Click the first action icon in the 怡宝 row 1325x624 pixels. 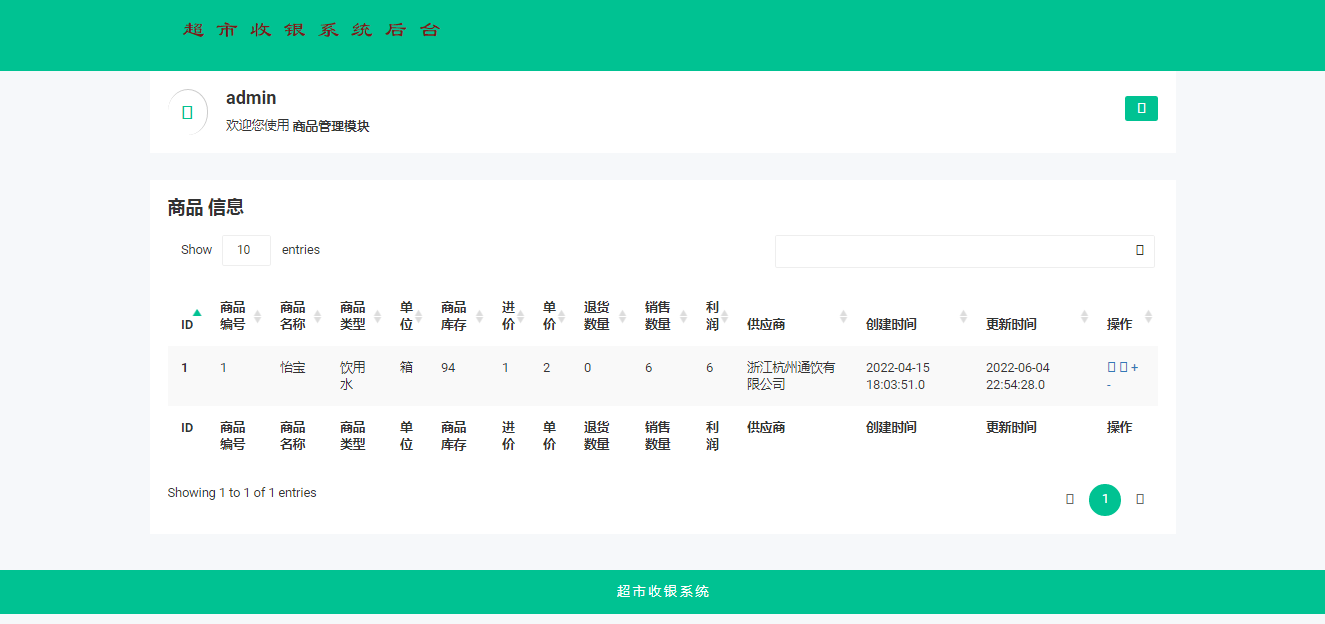pyautogui.click(x=1111, y=367)
